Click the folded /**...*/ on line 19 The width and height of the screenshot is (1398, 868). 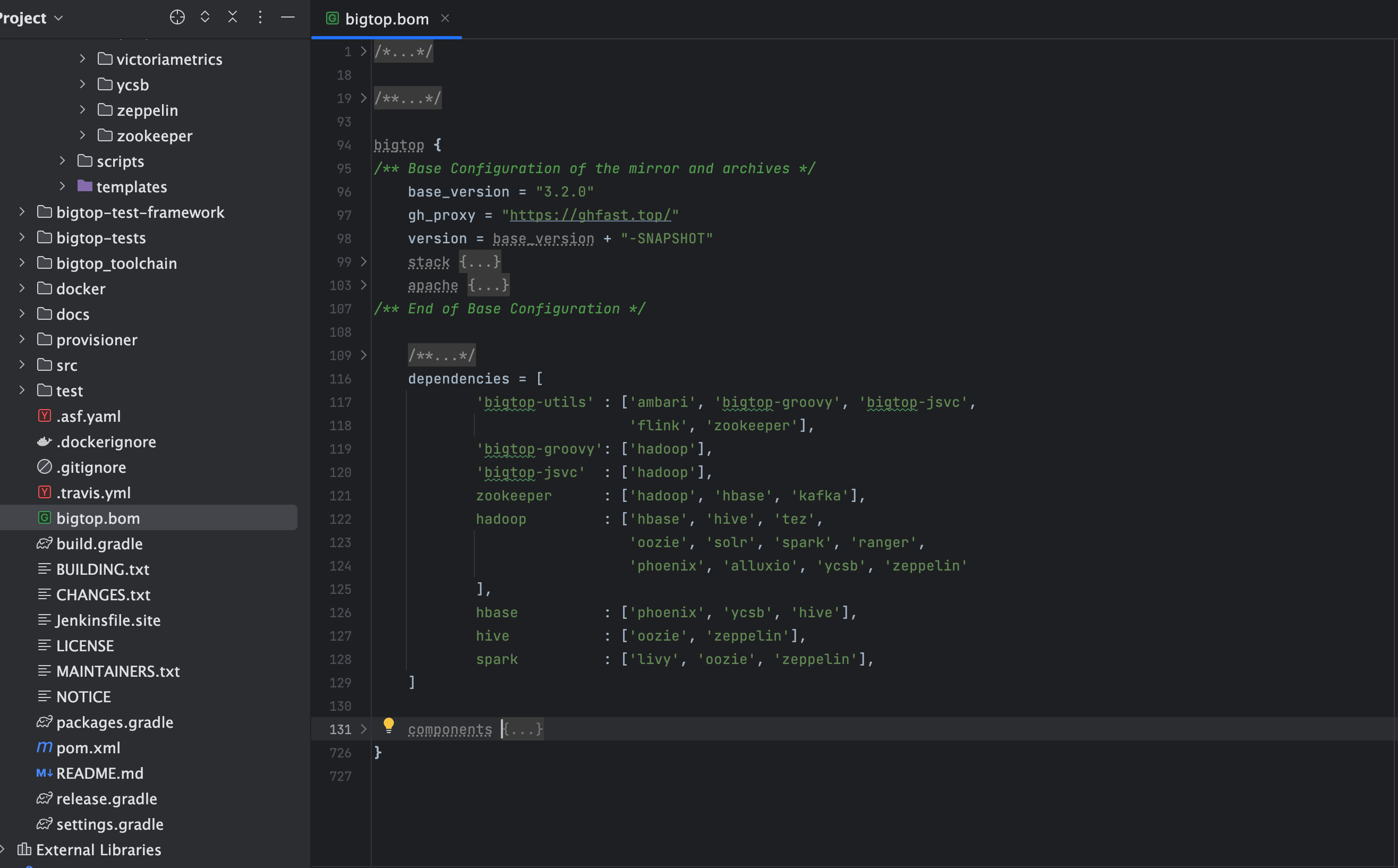tap(407, 98)
